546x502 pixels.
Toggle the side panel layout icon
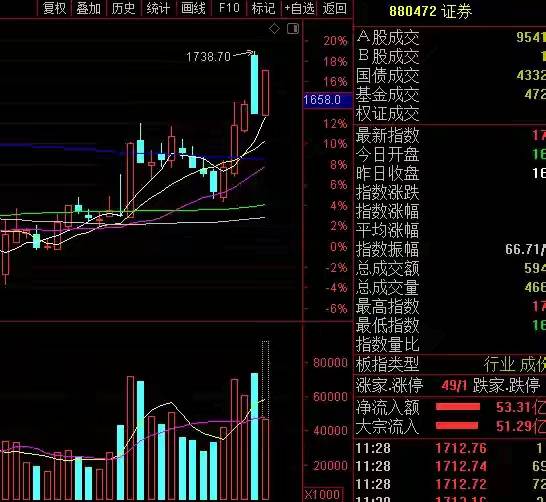pos(293,29)
